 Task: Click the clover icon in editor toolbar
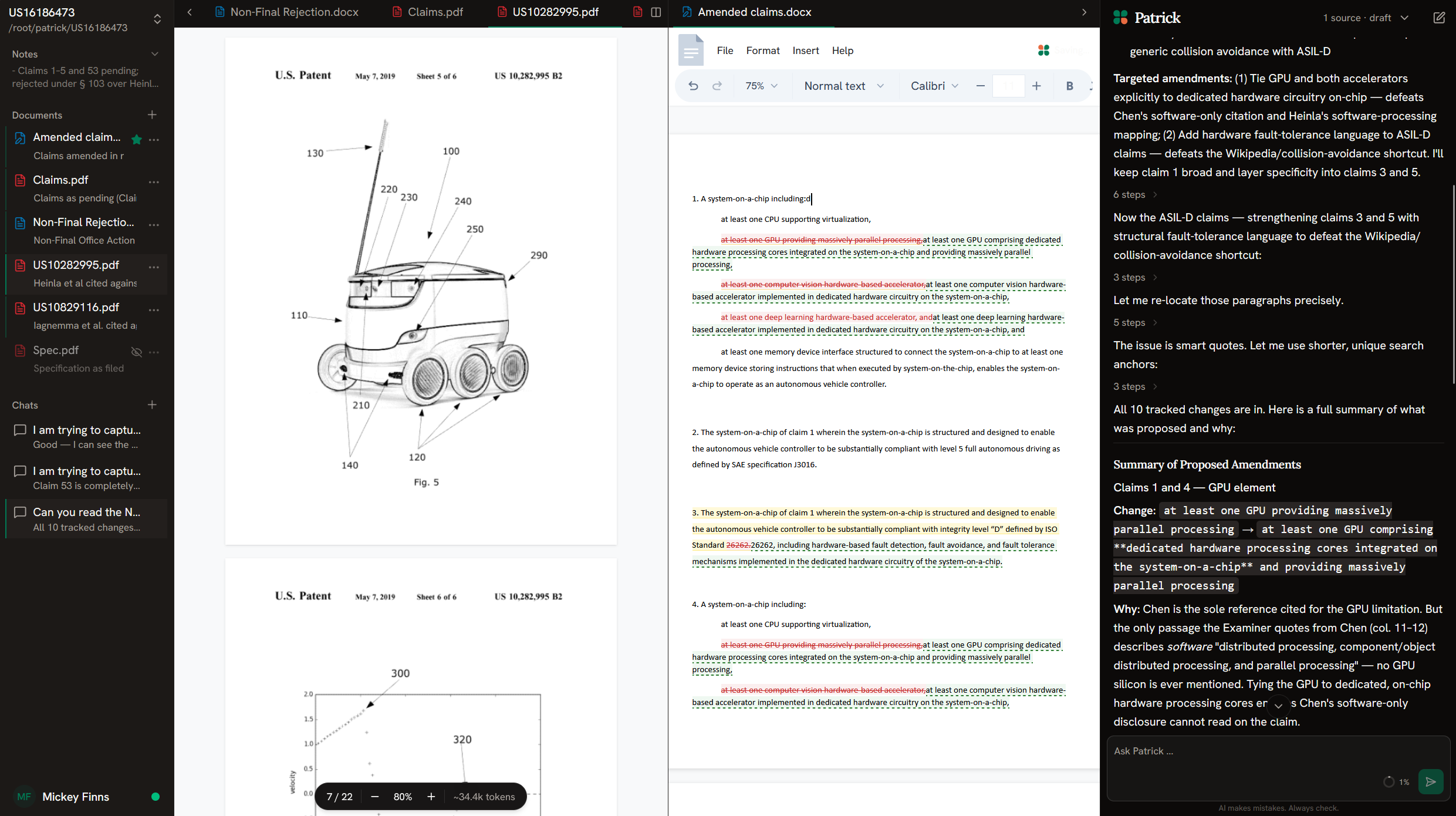[1043, 50]
